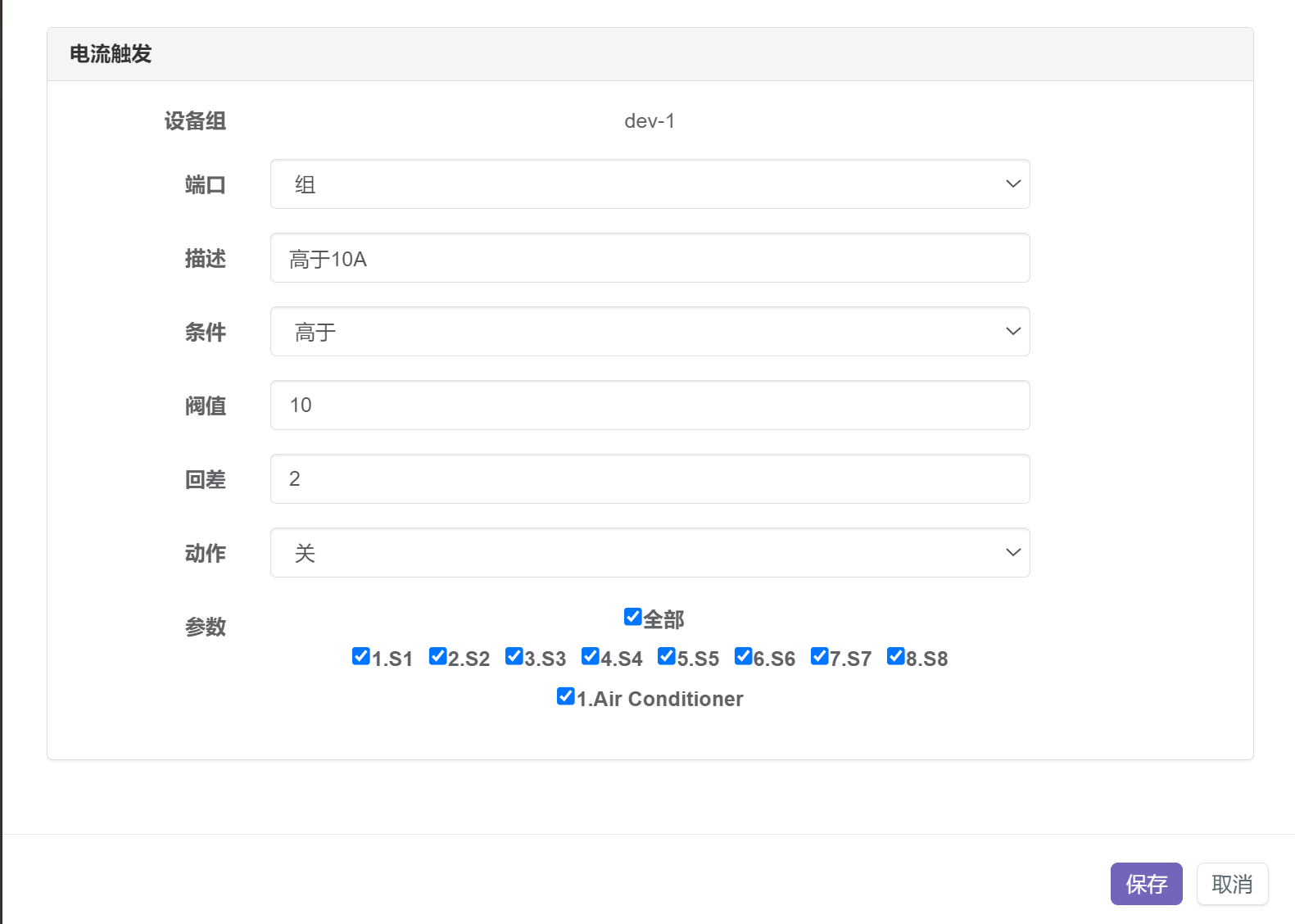The image size is (1295, 924).
Task: Click the 阀值 input field with 10
Action: pyautogui.click(x=650, y=405)
